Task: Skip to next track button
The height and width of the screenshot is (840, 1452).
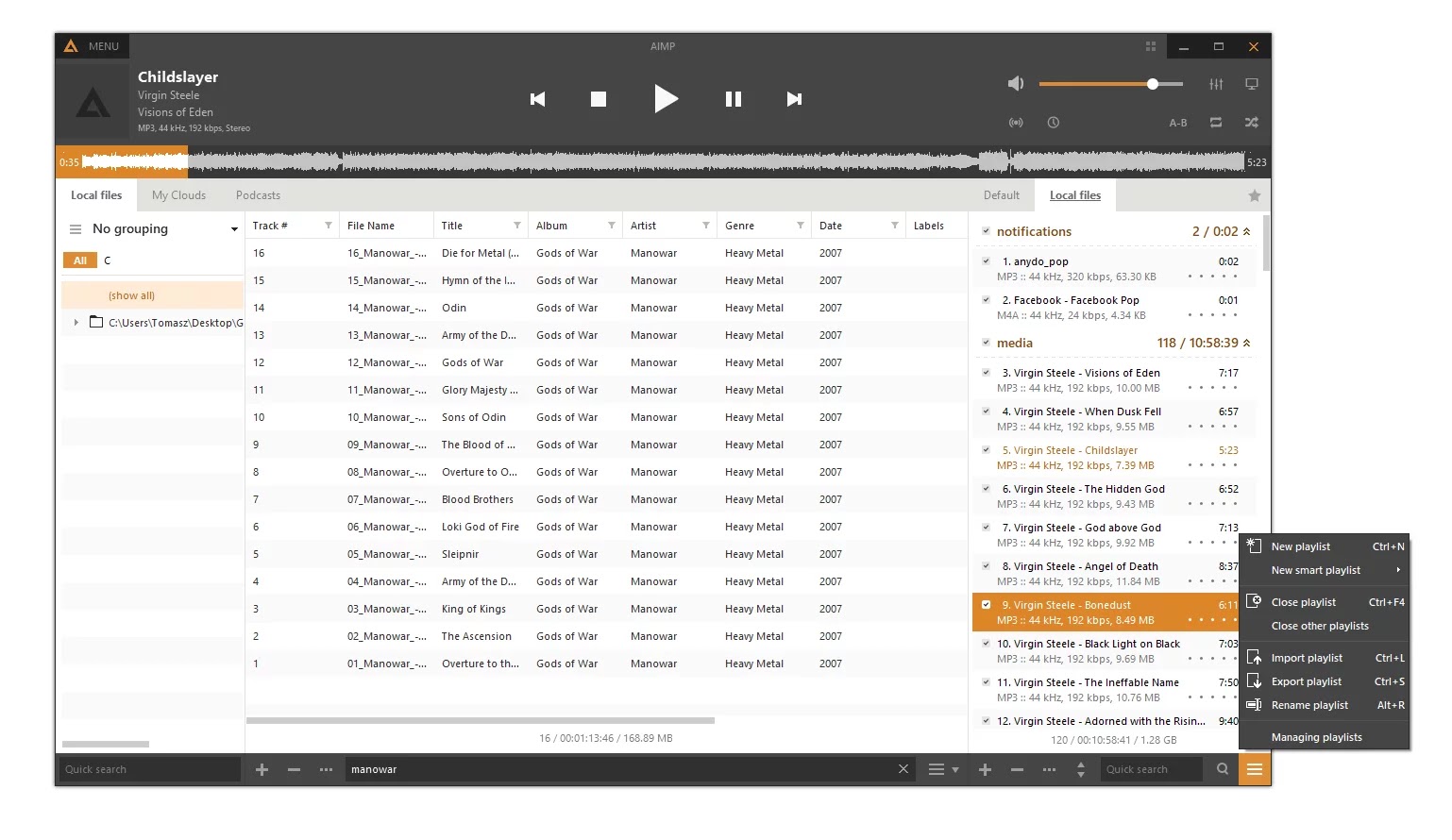Action: coord(794,99)
